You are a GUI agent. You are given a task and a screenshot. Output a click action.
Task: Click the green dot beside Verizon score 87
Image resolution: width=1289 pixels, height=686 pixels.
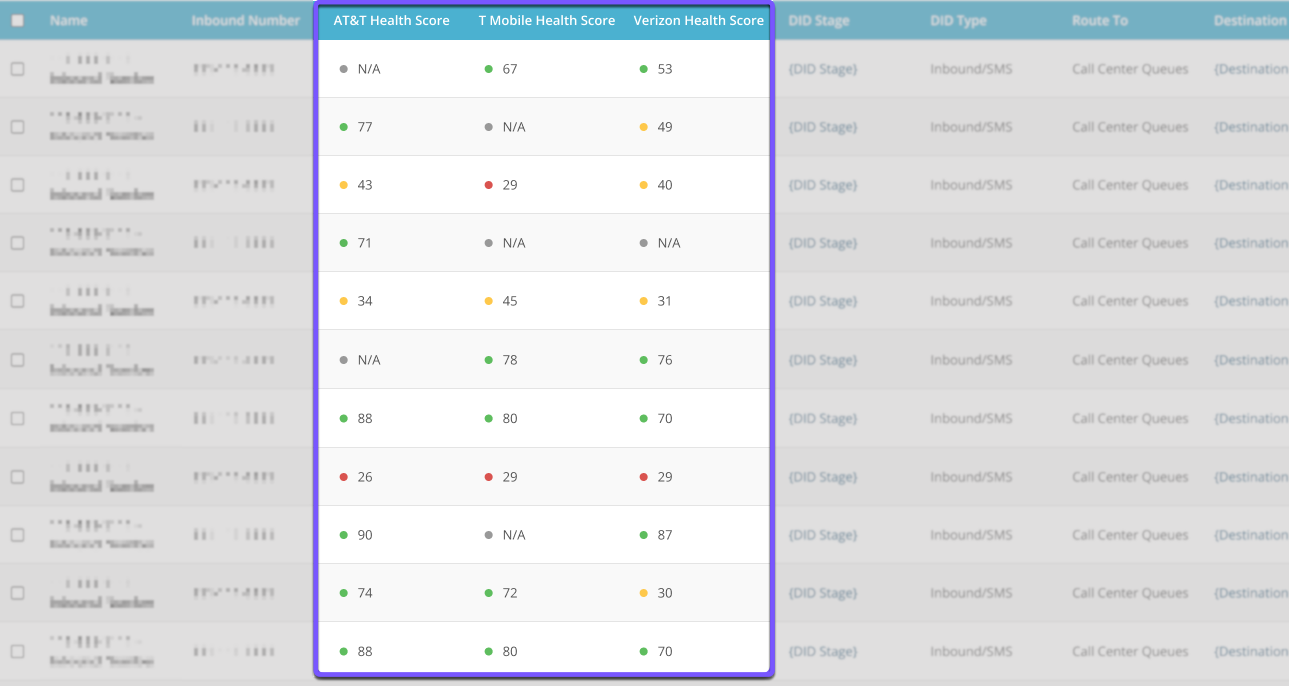[x=644, y=535]
